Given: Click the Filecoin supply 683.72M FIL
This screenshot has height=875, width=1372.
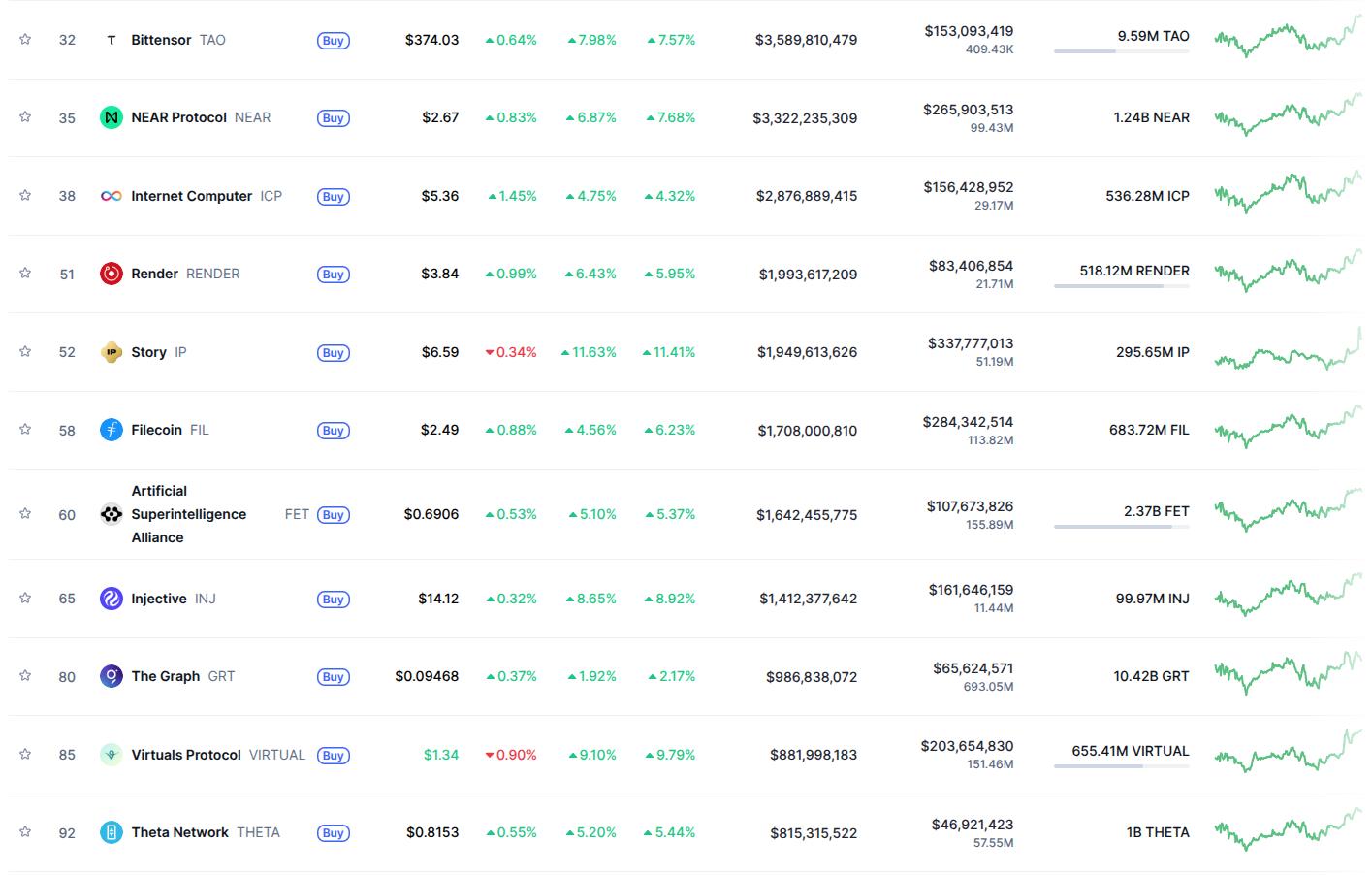Looking at the screenshot, I should (x=1149, y=430).
